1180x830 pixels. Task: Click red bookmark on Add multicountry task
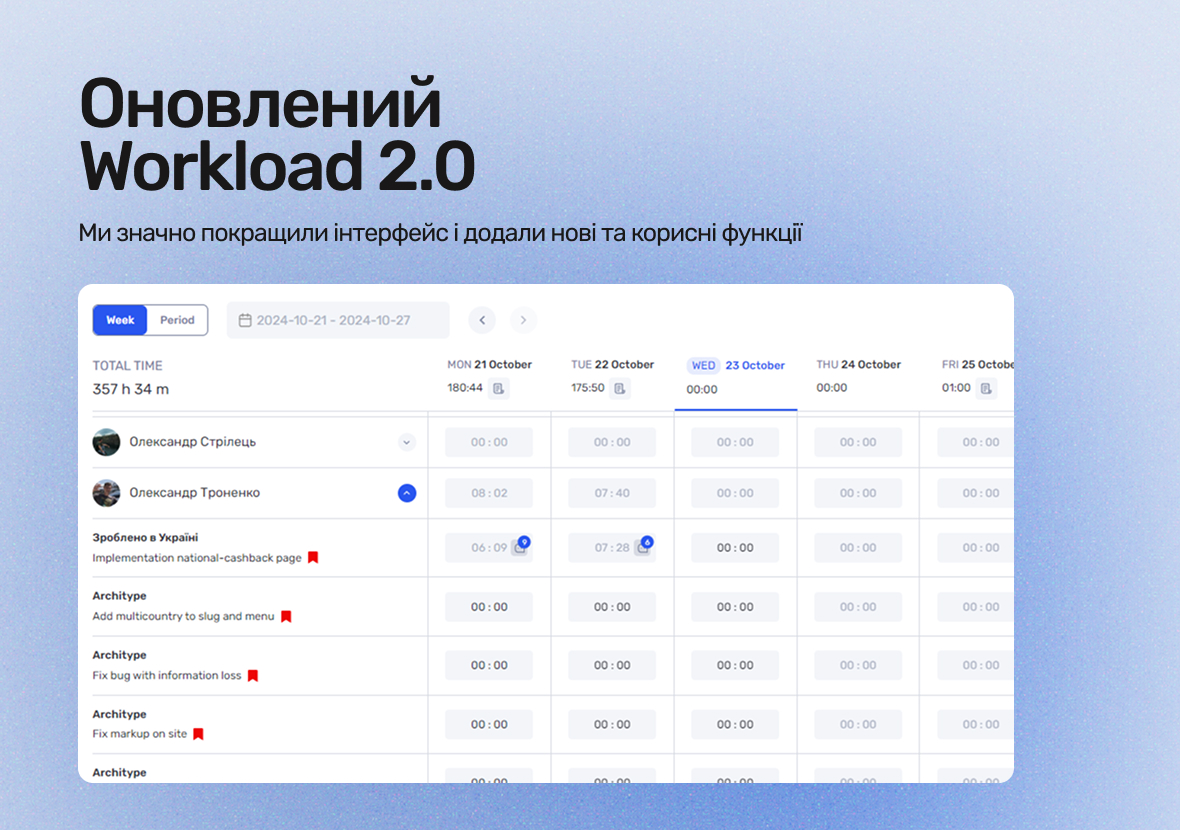[x=286, y=616]
